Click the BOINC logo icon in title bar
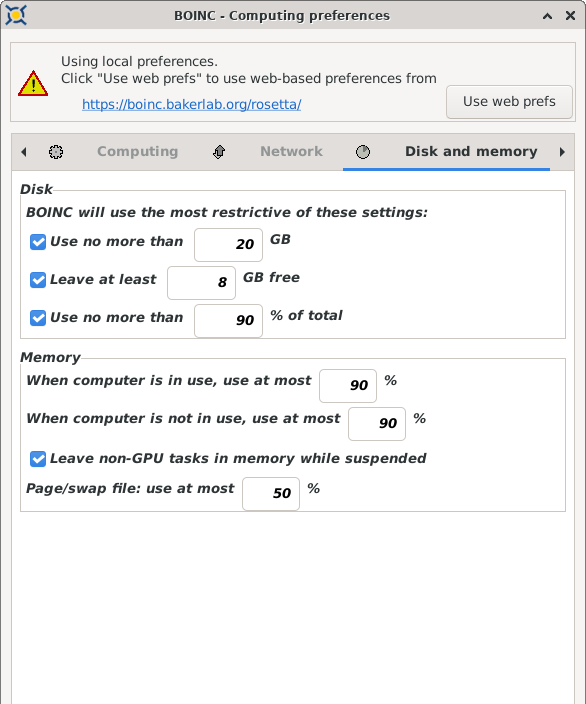 (x=16, y=15)
